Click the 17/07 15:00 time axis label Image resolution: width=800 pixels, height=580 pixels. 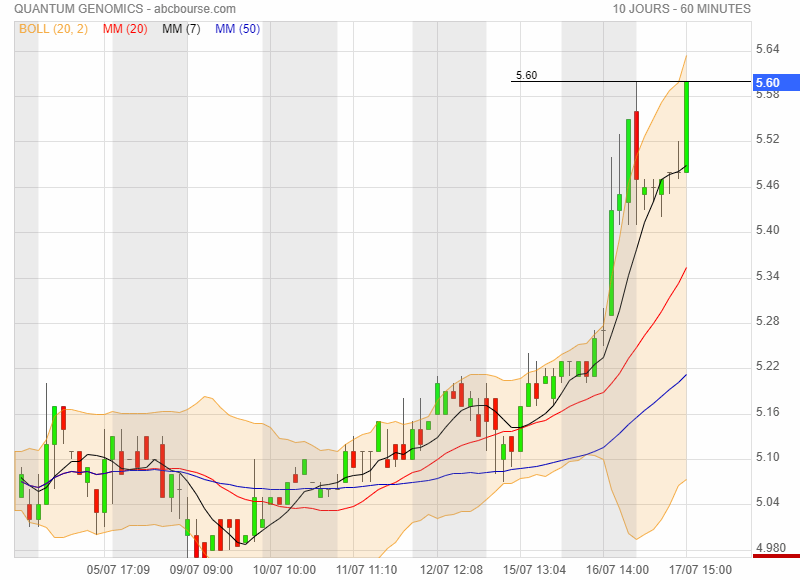[701, 570]
